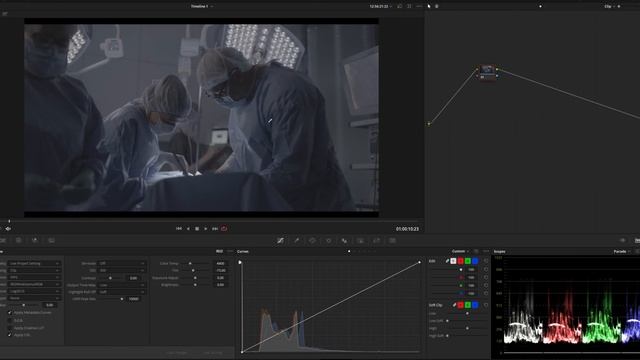Toggle the red loop playback button
The image size is (640, 360).
point(224,229)
